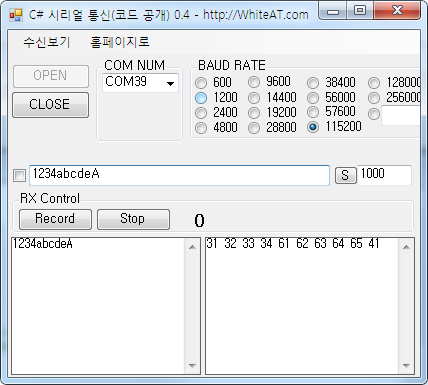This screenshot has height=385, width=428.
Task: Click the application icon in title bar
Action: (16, 15)
